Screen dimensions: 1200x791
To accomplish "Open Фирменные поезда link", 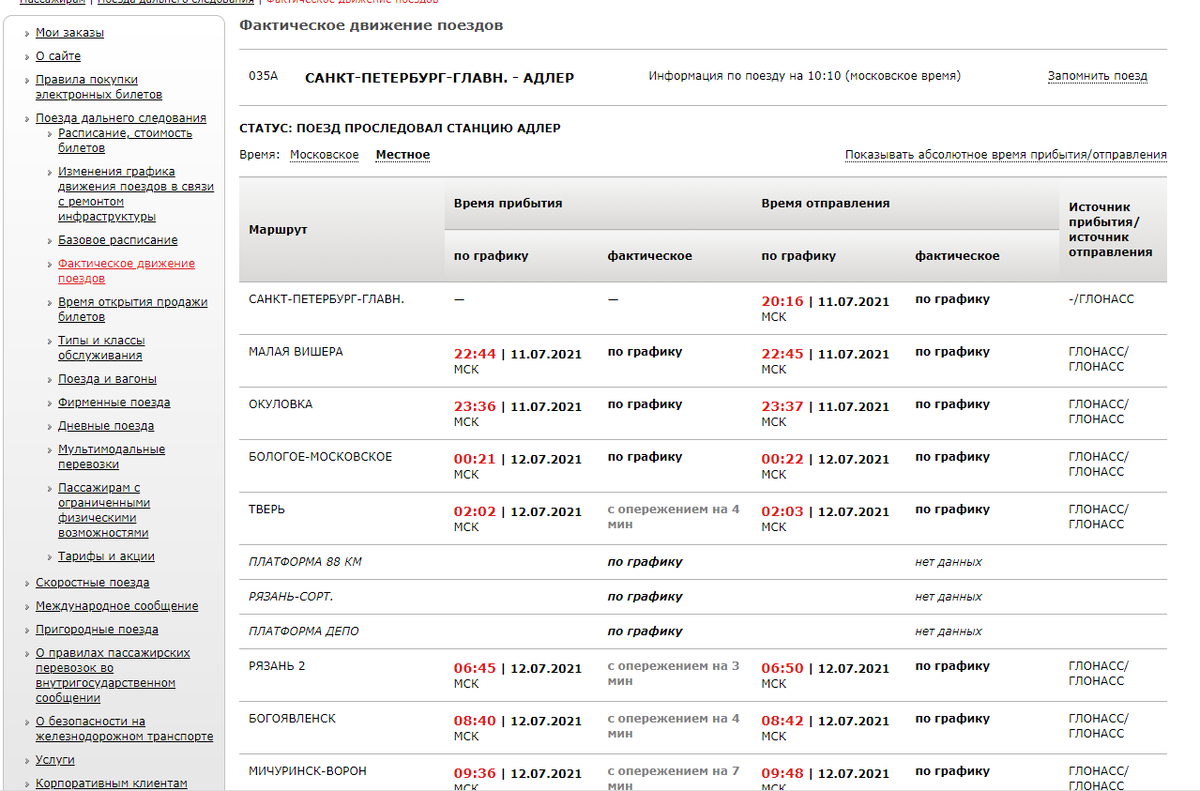I will [114, 402].
